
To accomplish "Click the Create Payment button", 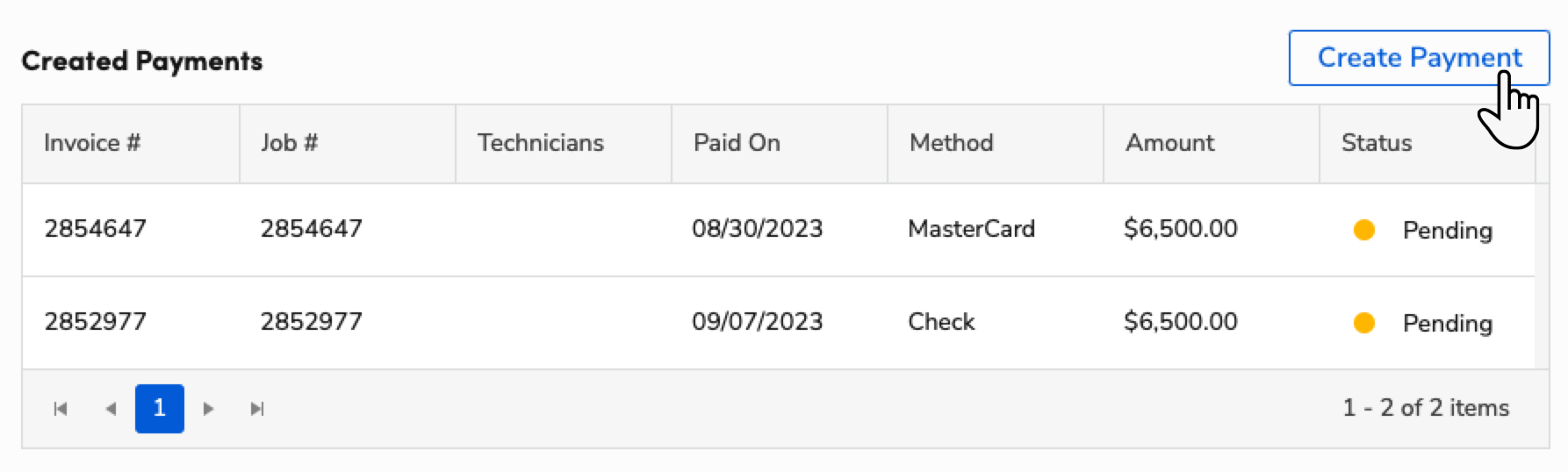I will coord(1418,58).
